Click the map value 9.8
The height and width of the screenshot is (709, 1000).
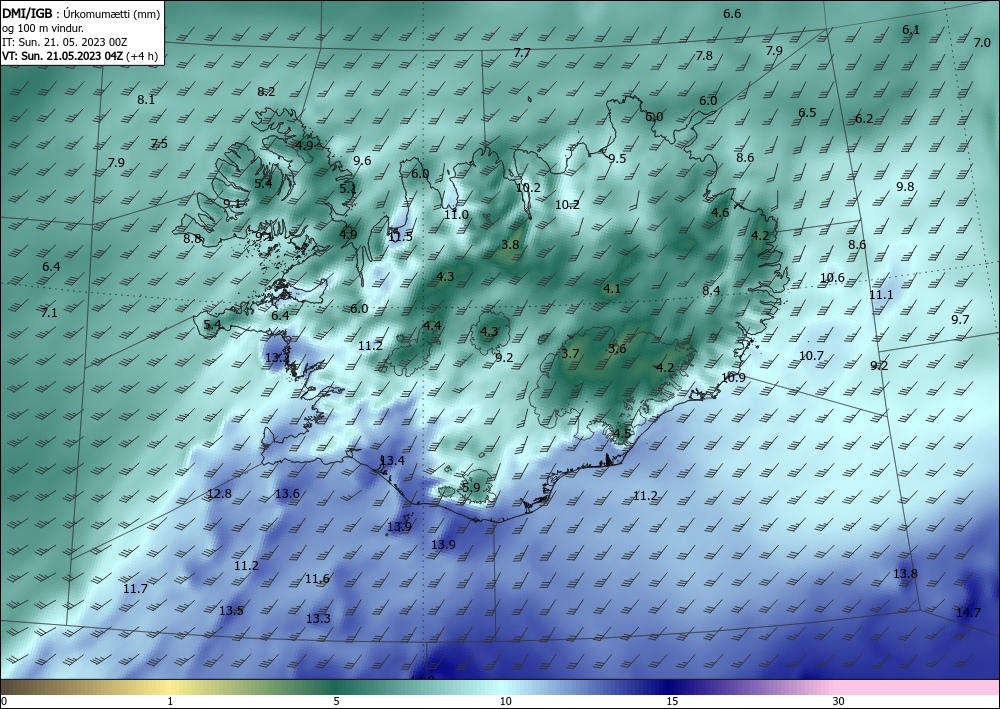tap(905, 187)
